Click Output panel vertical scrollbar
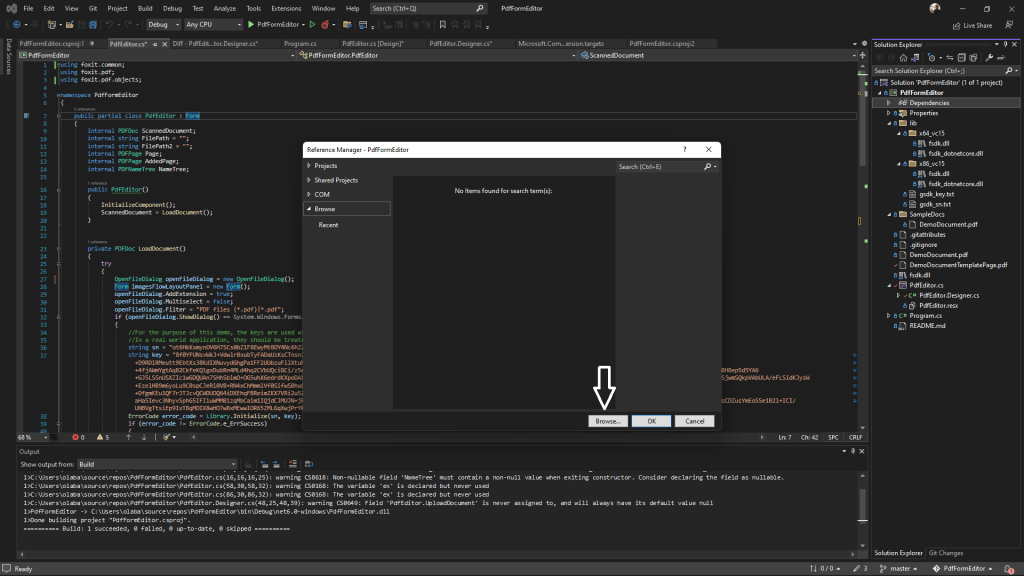 (x=863, y=511)
